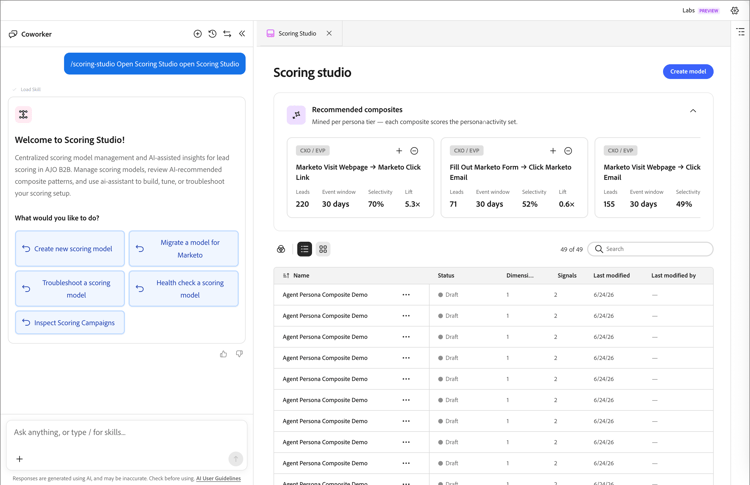The width and height of the screenshot is (750, 485).
Task: Close the Scoring Studio tab
Action: pos(329,33)
